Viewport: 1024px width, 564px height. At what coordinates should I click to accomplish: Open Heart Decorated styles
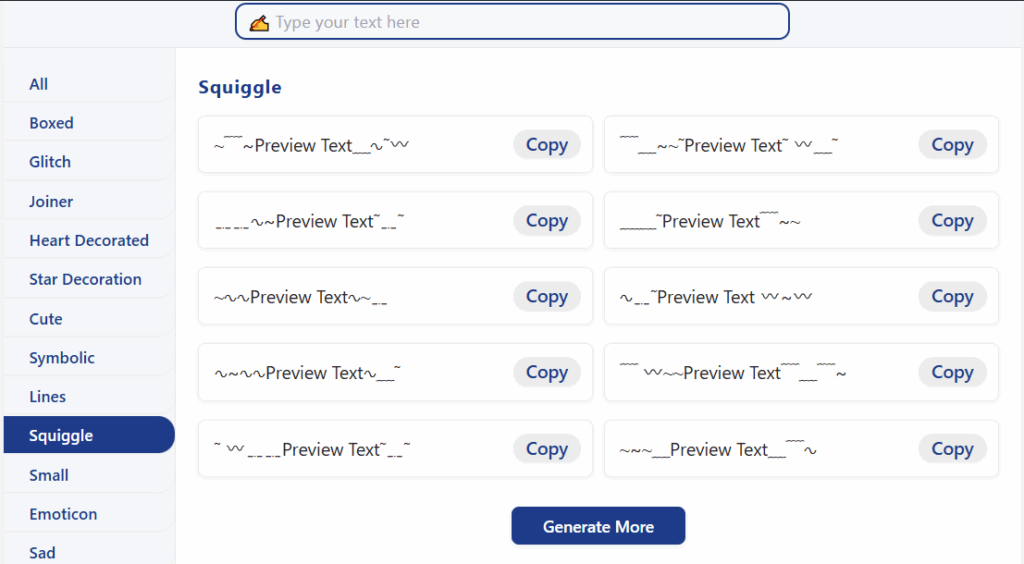[89, 240]
